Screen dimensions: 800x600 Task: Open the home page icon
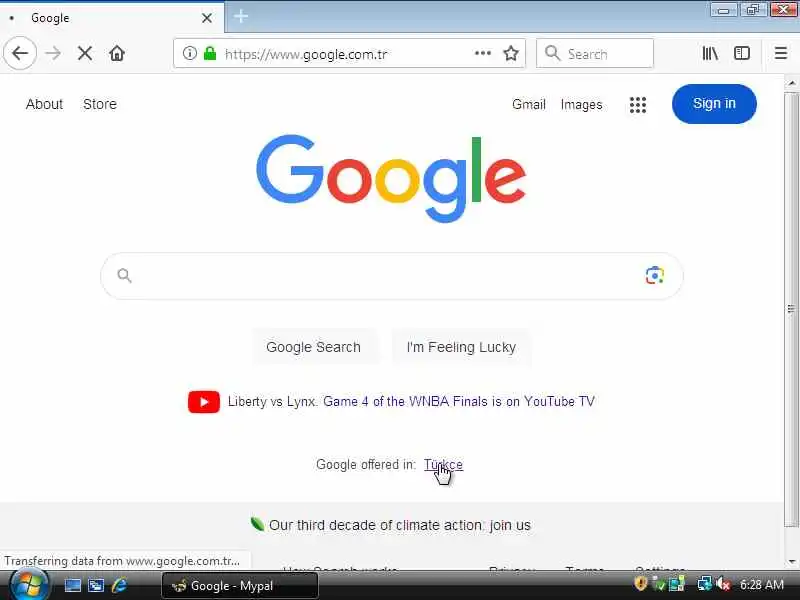click(x=117, y=53)
